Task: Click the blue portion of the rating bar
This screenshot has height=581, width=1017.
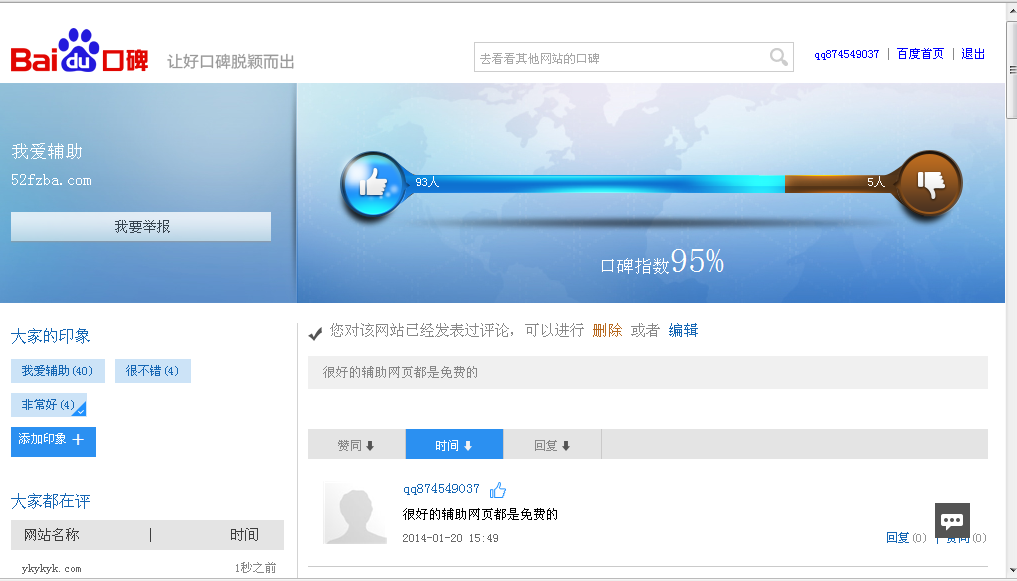Action: pyautogui.click(x=600, y=183)
